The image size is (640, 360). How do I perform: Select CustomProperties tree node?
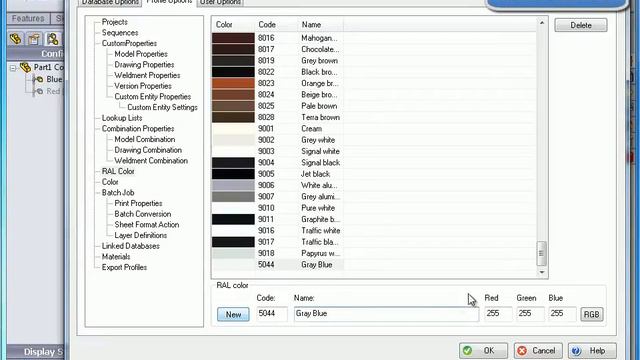click(129, 43)
